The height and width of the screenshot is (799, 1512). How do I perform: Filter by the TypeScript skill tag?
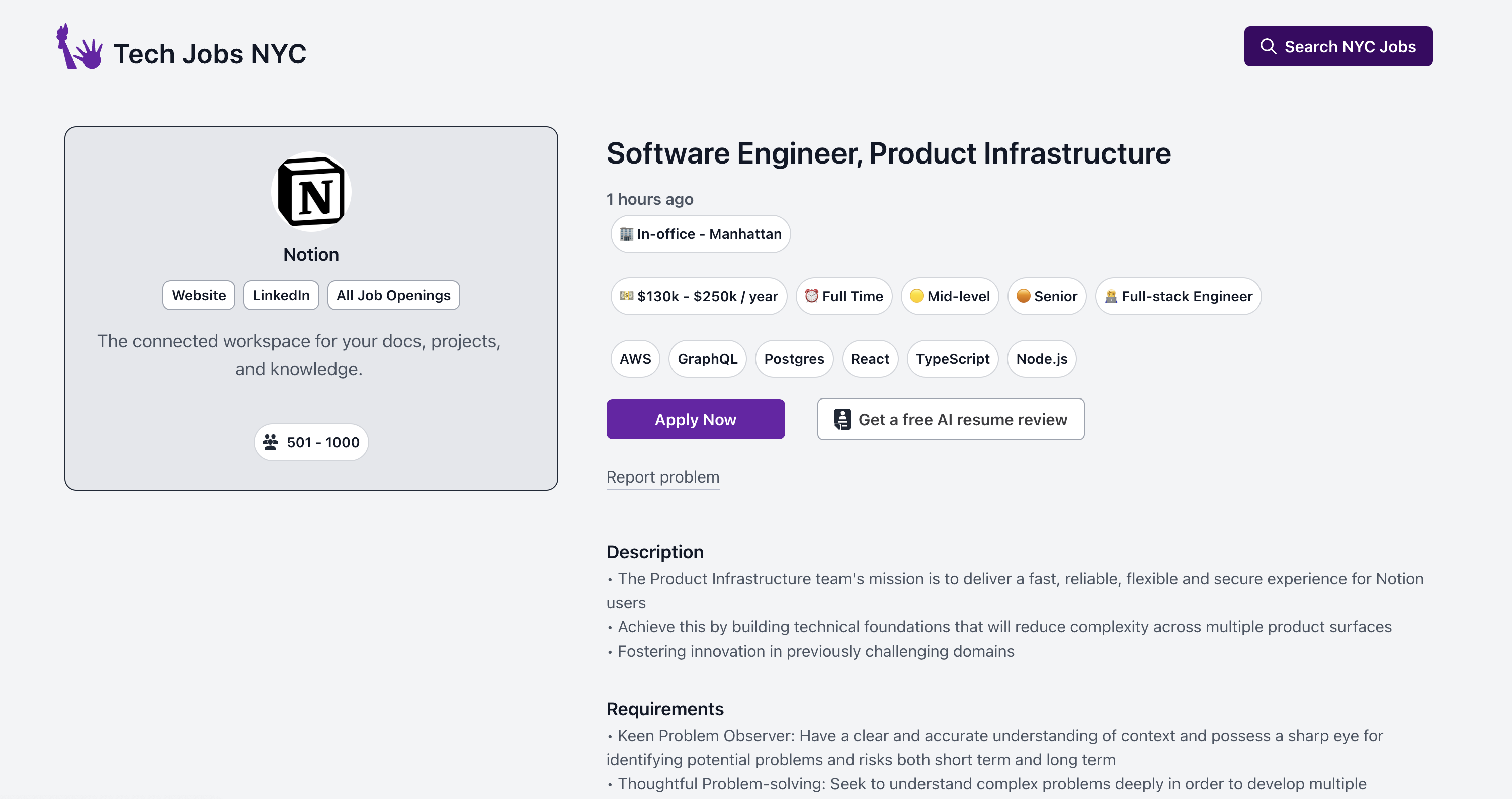point(953,359)
